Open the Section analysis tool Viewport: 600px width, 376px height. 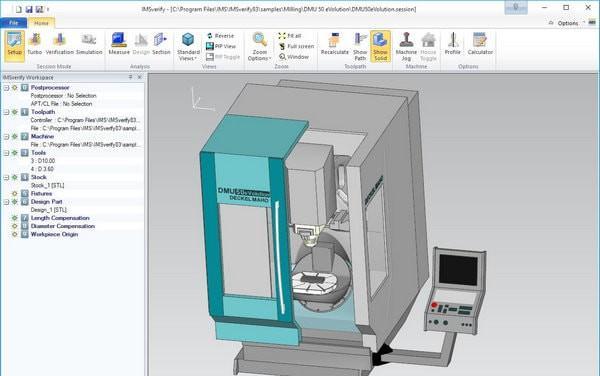161,44
